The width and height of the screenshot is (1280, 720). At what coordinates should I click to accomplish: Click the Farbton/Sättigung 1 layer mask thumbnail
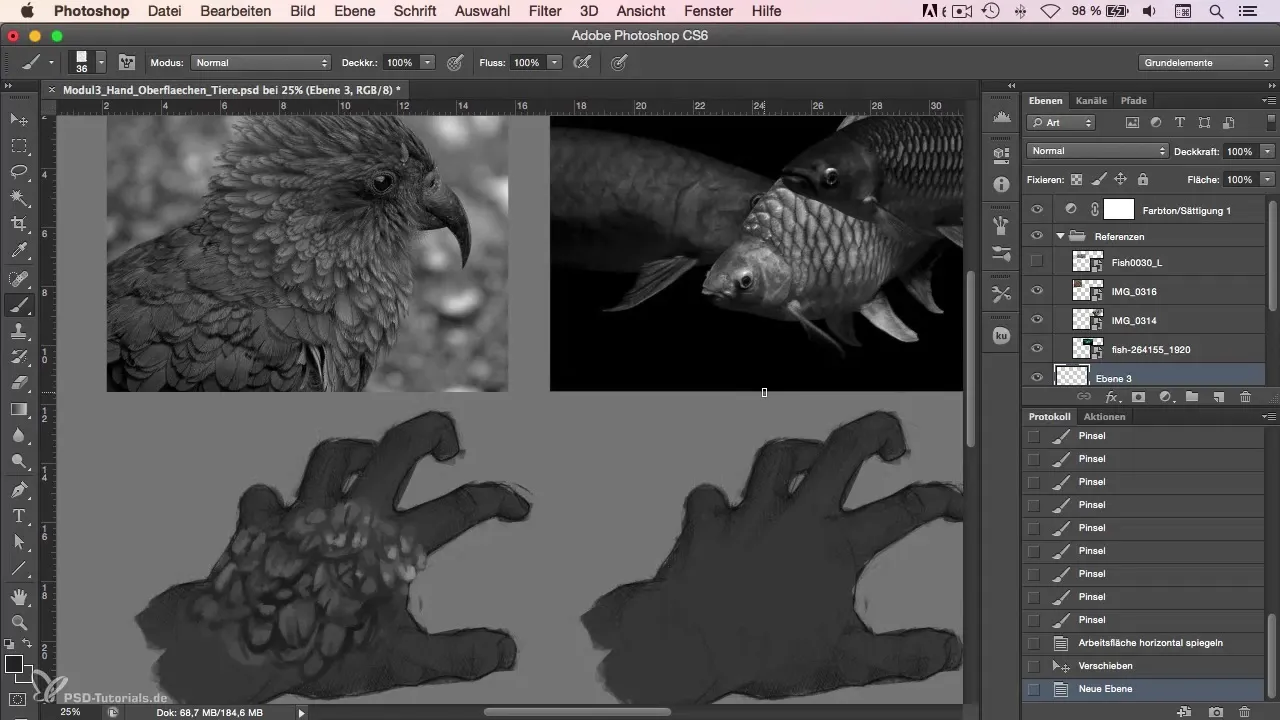1119,210
